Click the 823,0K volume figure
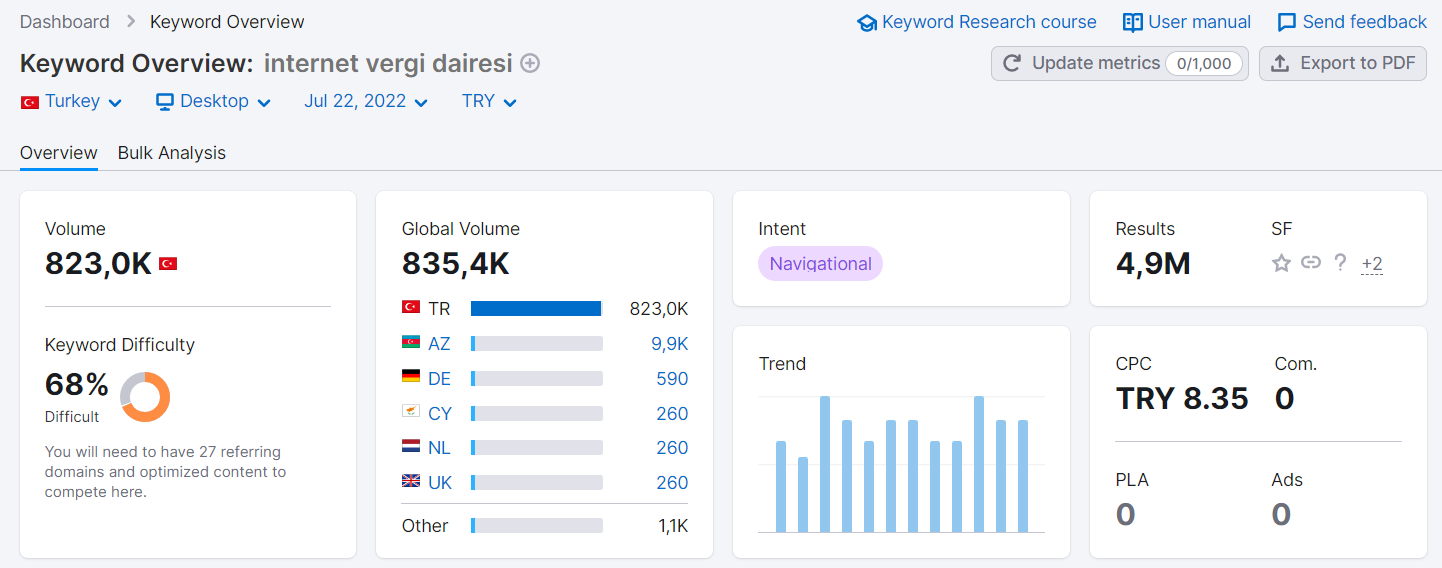This screenshot has width=1442, height=568. point(98,263)
